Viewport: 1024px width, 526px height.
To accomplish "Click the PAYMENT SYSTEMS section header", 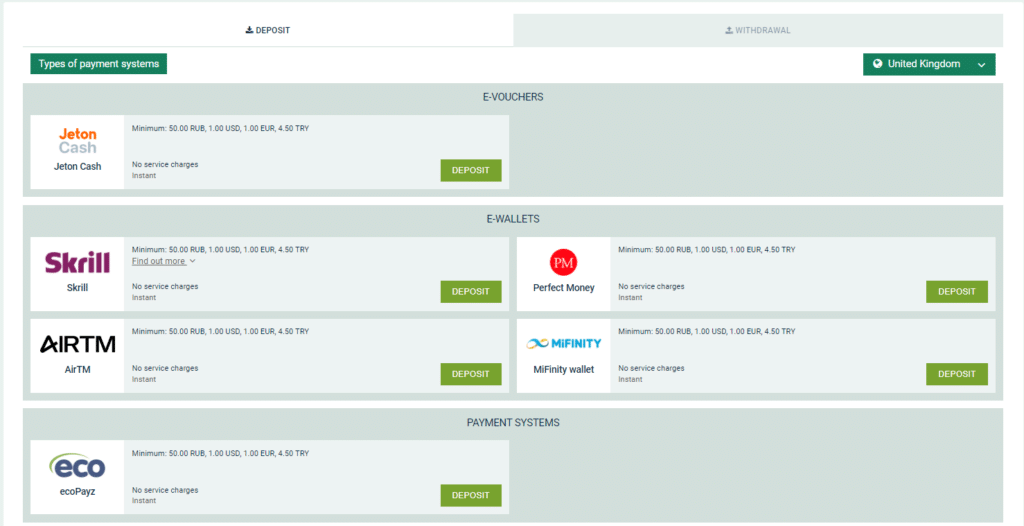I will (x=513, y=423).
